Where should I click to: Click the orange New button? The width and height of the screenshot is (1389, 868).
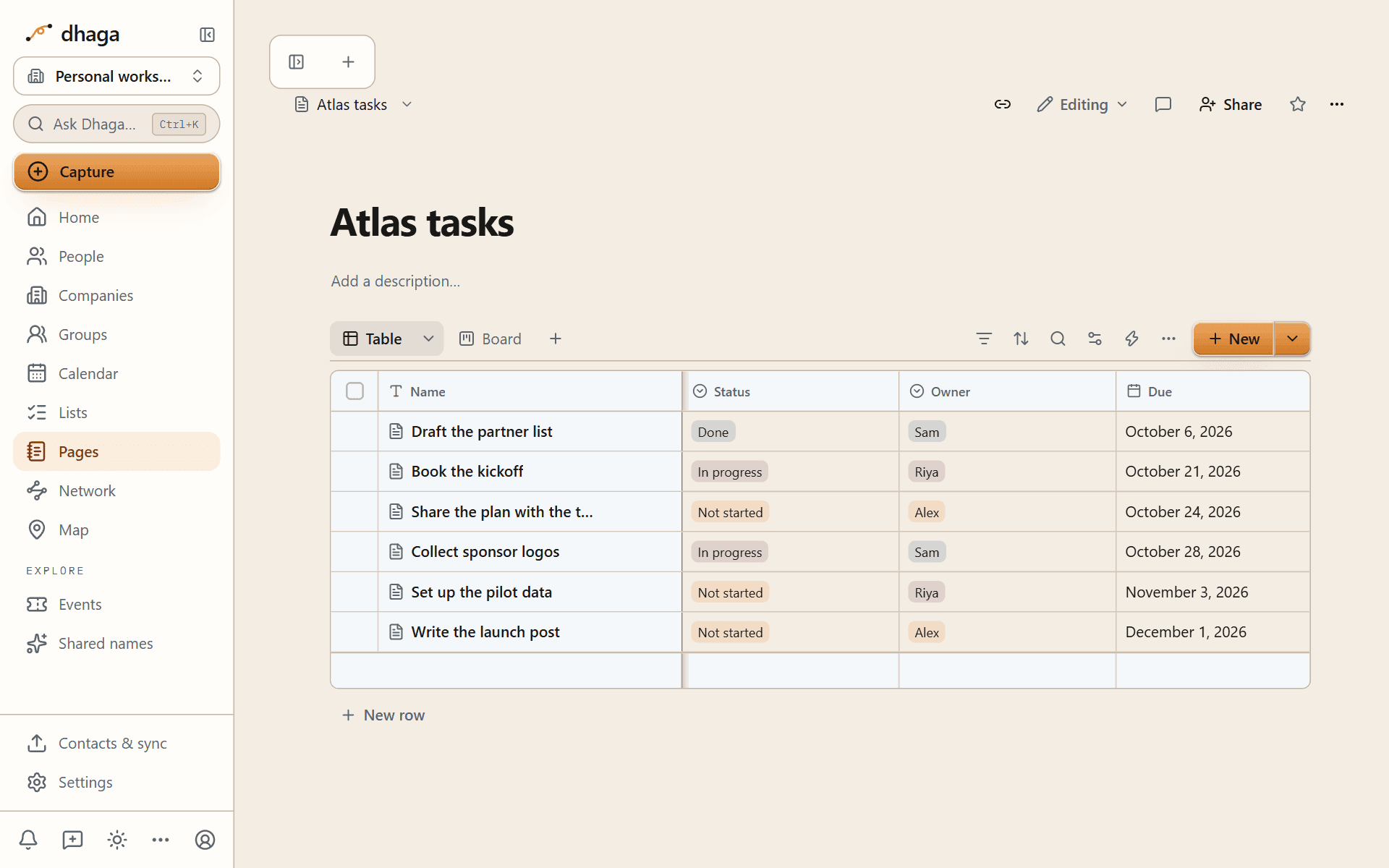tap(1233, 339)
